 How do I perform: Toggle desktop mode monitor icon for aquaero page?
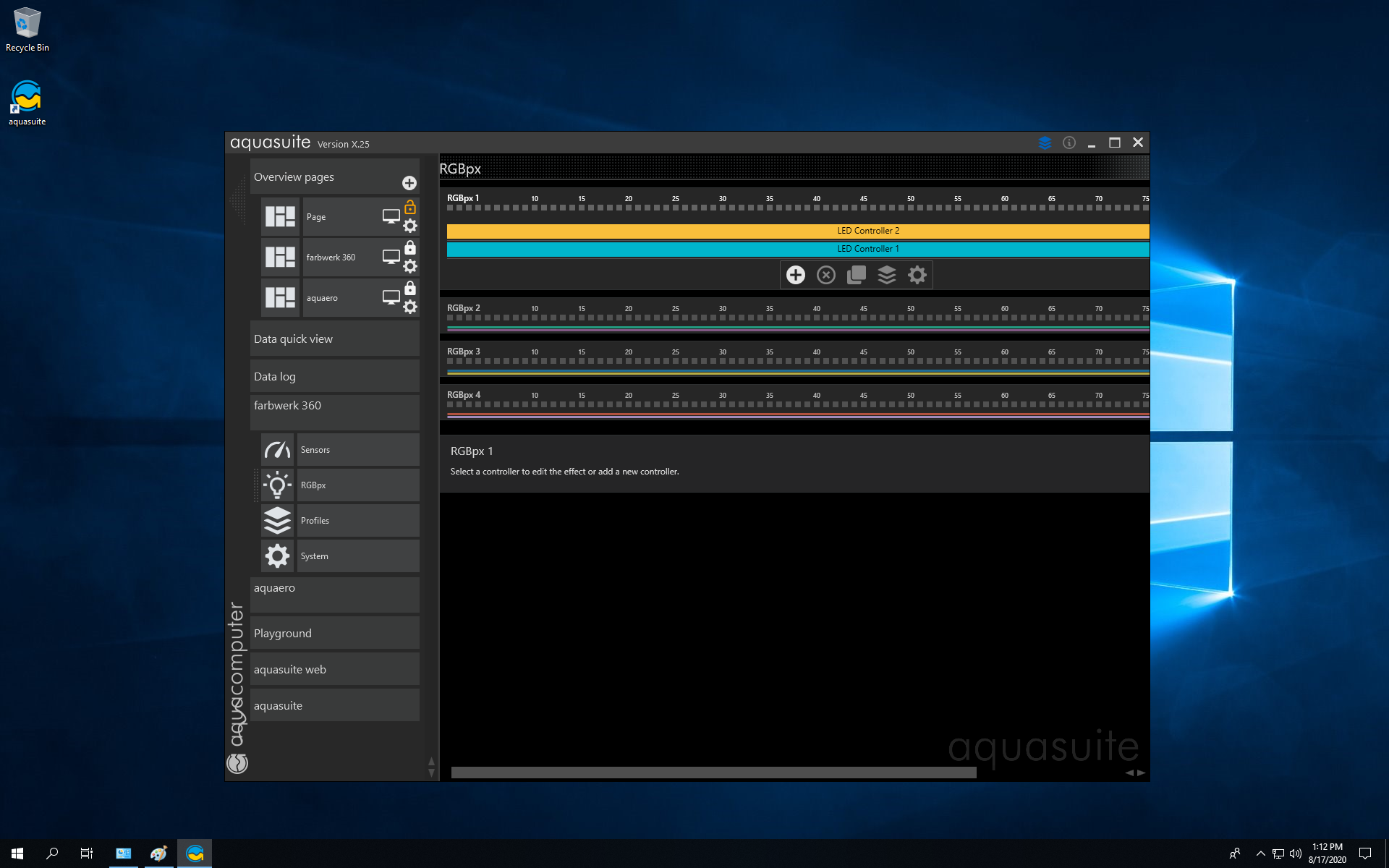(x=391, y=297)
